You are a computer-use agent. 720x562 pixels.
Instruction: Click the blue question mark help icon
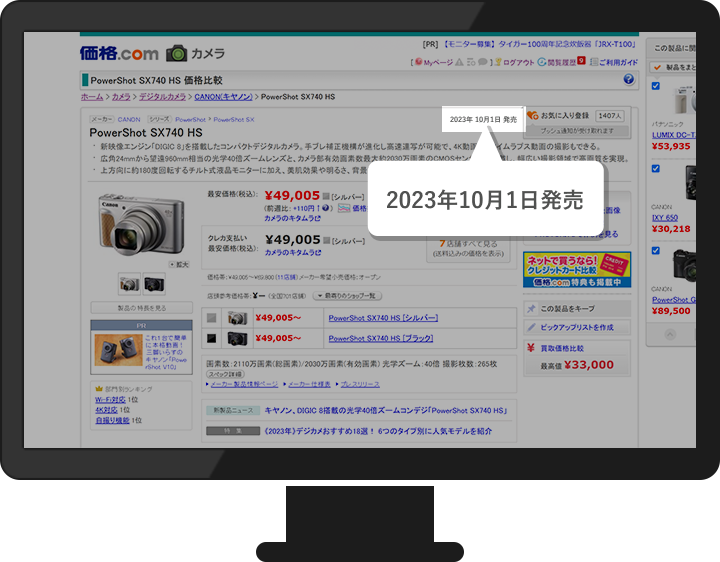tap(629, 79)
